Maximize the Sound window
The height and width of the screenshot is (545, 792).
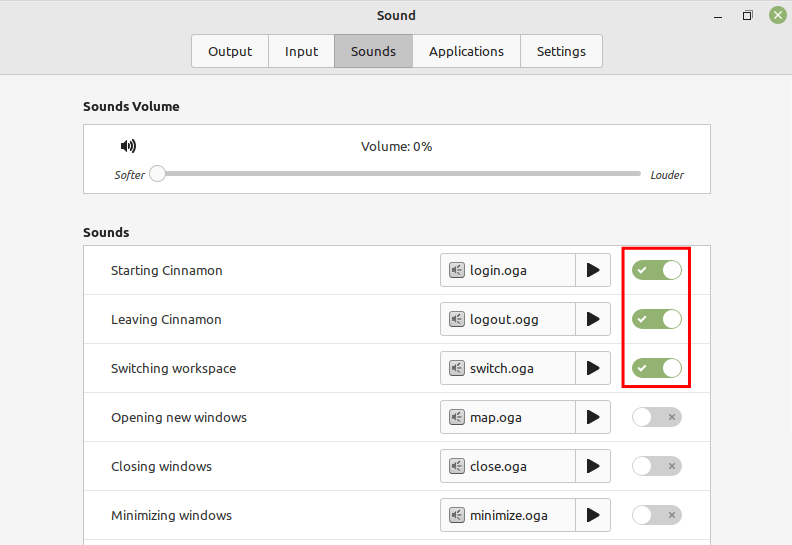[x=748, y=16]
